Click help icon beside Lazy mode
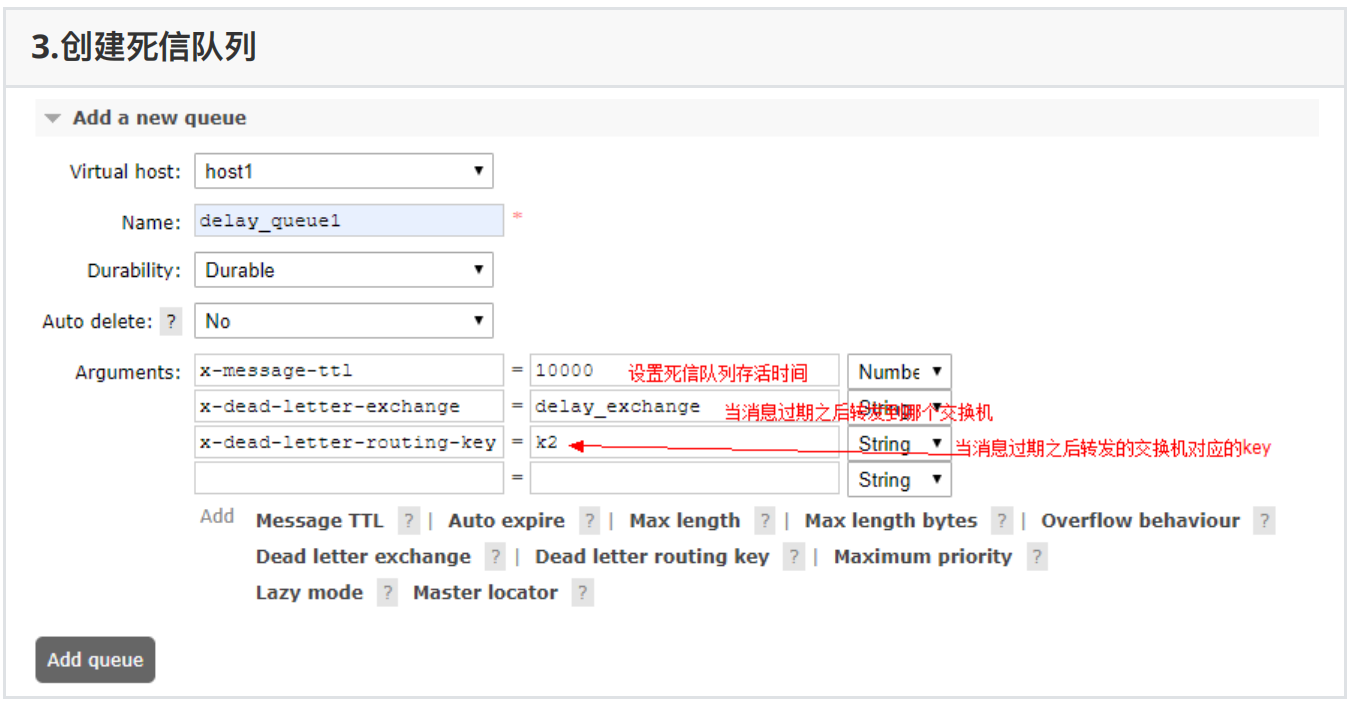The image size is (1356, 712). point(387,593)
